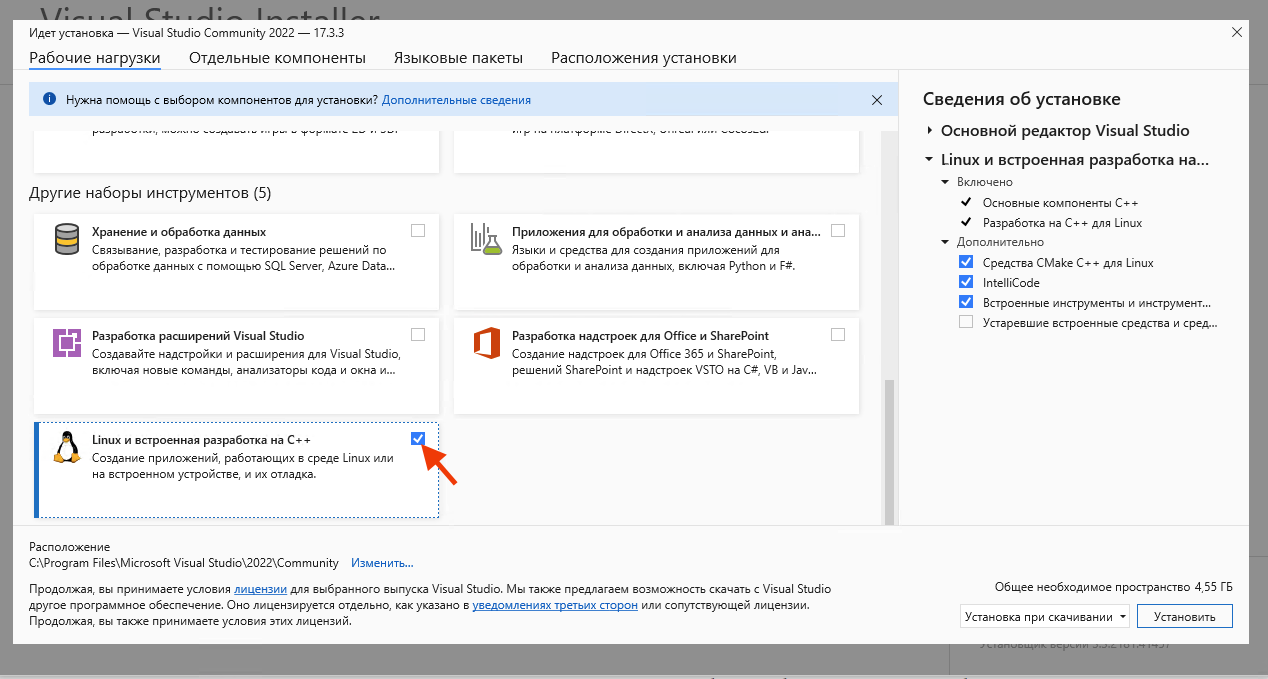This screenshot has height=679, width=1268.
Task: Click the Office logo icon for SharePoint add-ins
Action: coord(486,343)
